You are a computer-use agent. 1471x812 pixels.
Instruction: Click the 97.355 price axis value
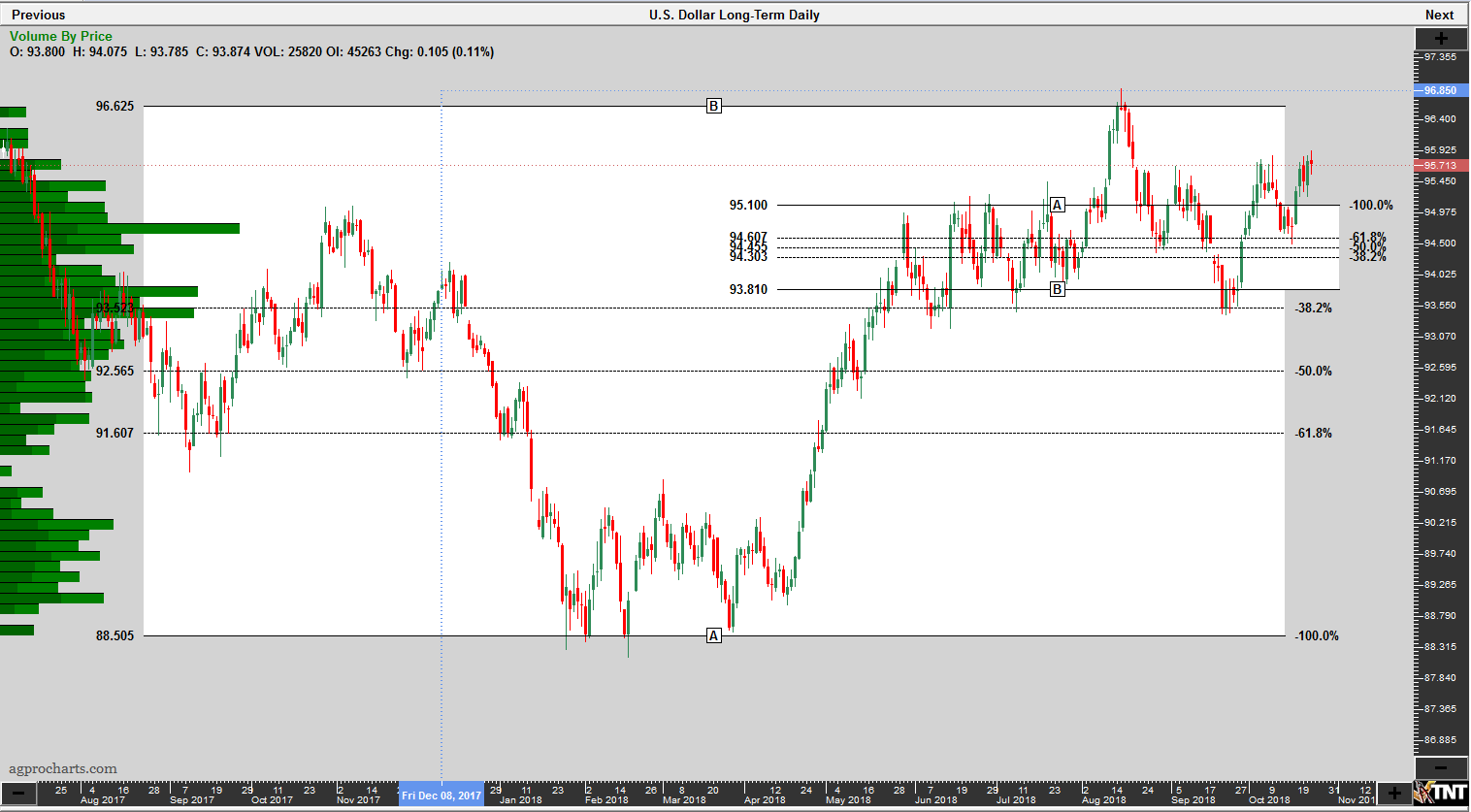click(x=1440, y=57)
